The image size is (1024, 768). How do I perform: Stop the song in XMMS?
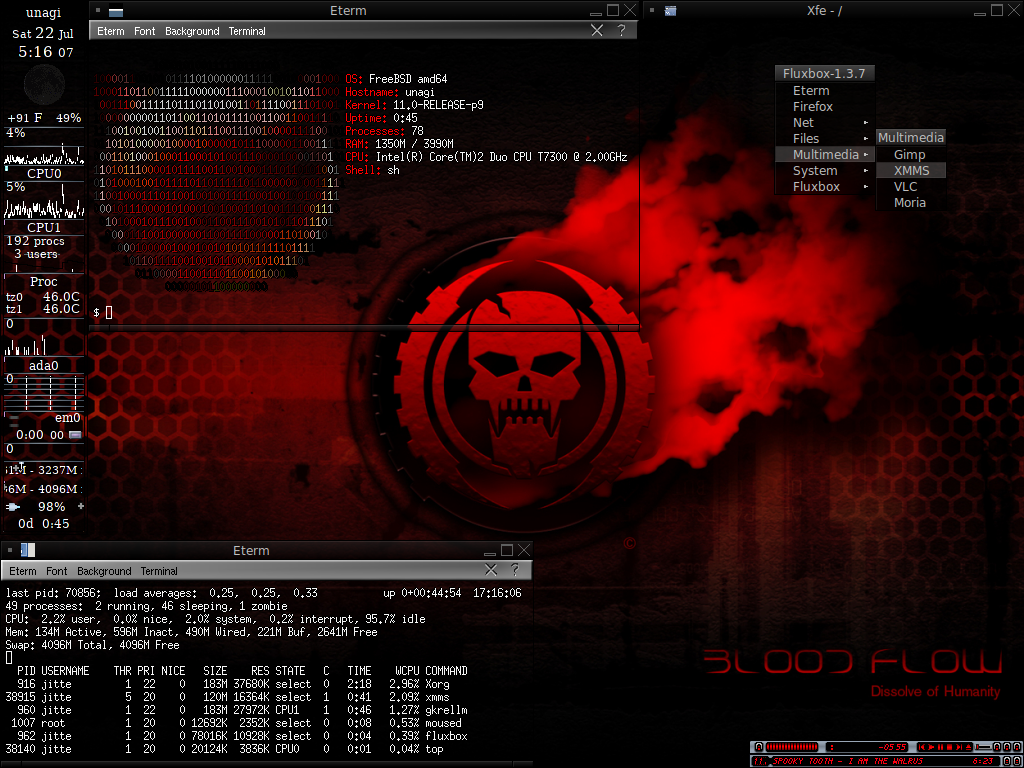[949, 747]
